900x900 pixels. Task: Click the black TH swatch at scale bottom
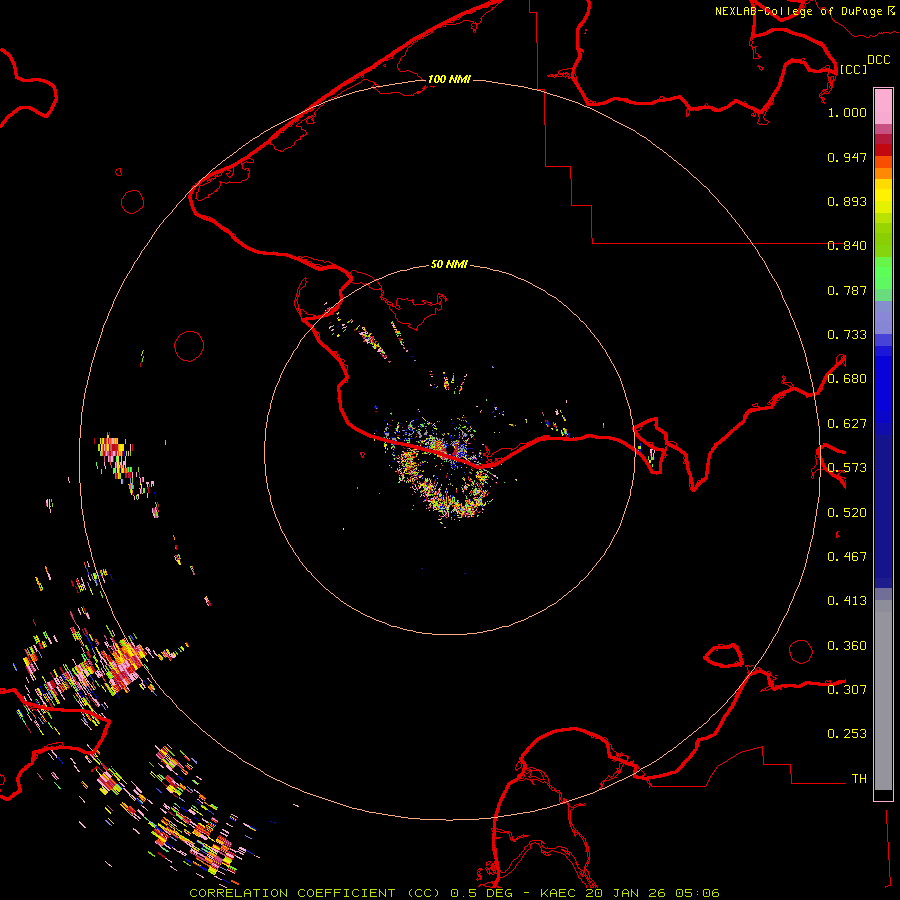coord(883,795)
